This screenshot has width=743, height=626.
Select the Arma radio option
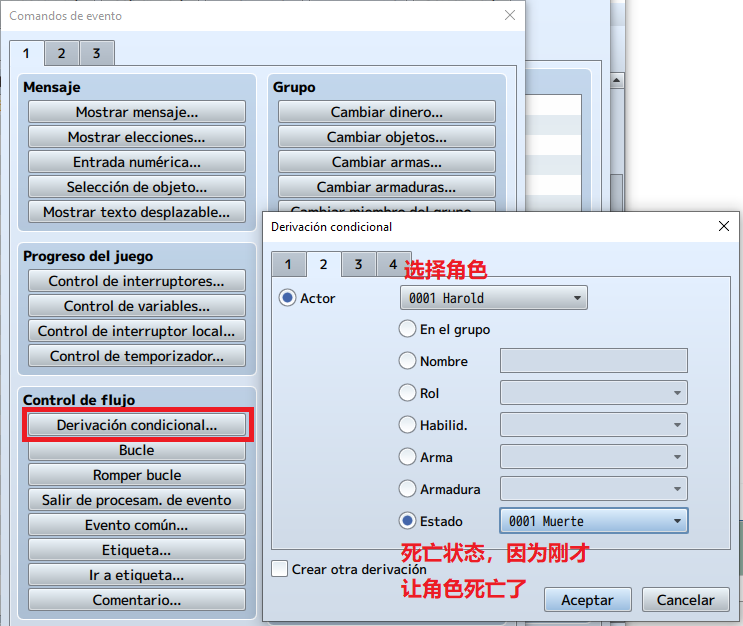[x=407, y=457]
